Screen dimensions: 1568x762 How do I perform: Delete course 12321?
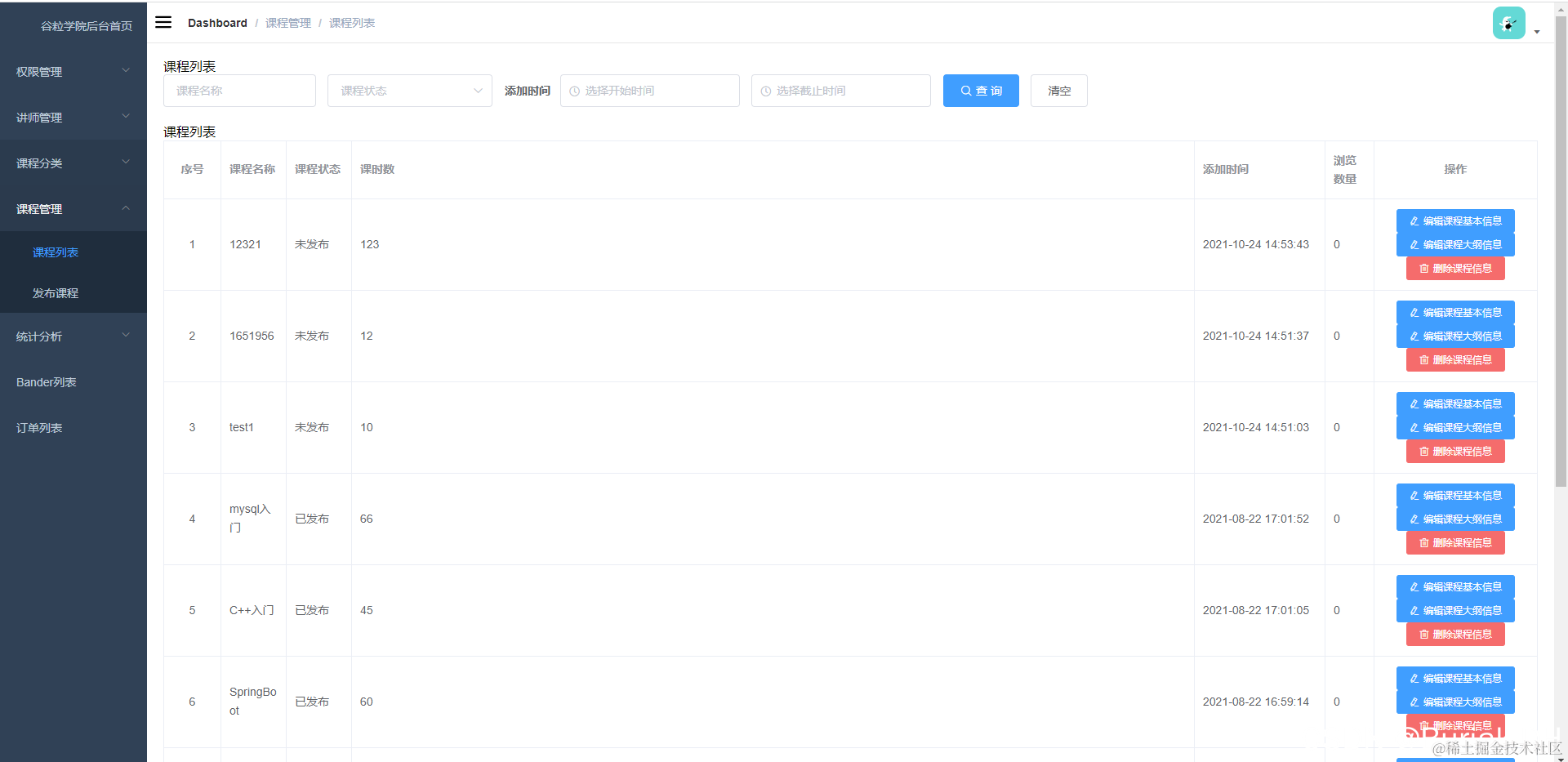tap(1455, 269)
